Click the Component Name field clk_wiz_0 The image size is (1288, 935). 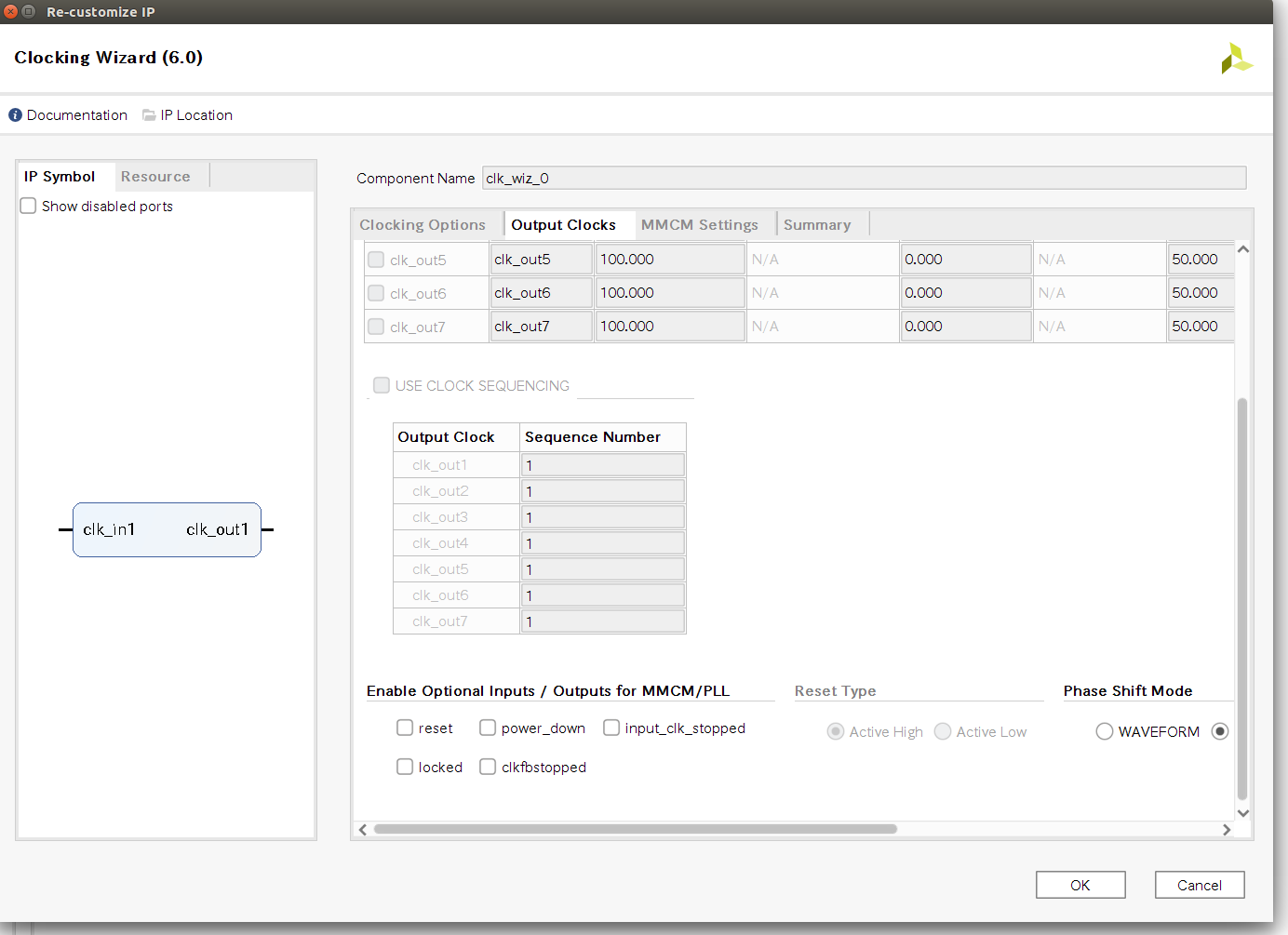pyautogui.click(x=864, y=178)
